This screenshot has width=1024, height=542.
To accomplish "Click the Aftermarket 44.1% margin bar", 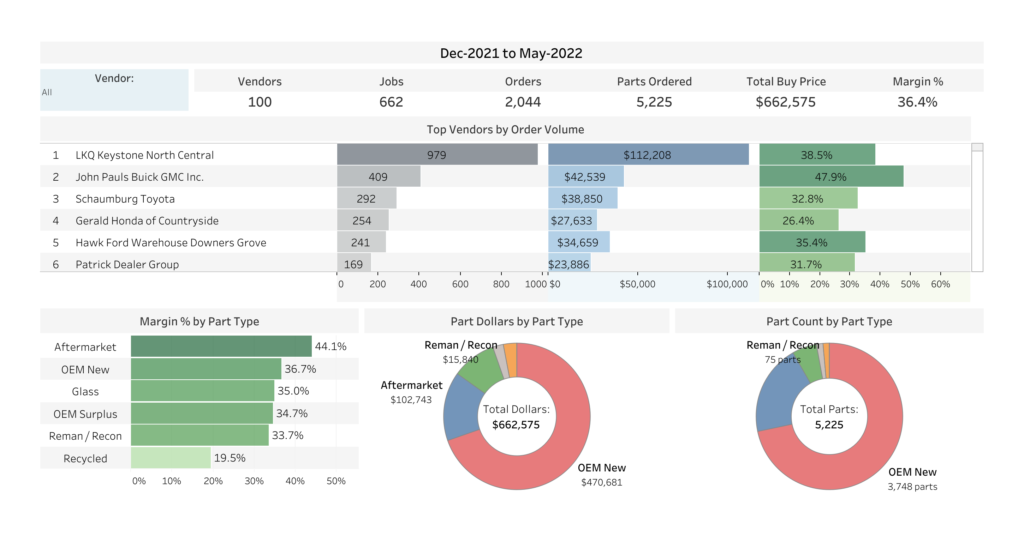I will tap(221, 346).
